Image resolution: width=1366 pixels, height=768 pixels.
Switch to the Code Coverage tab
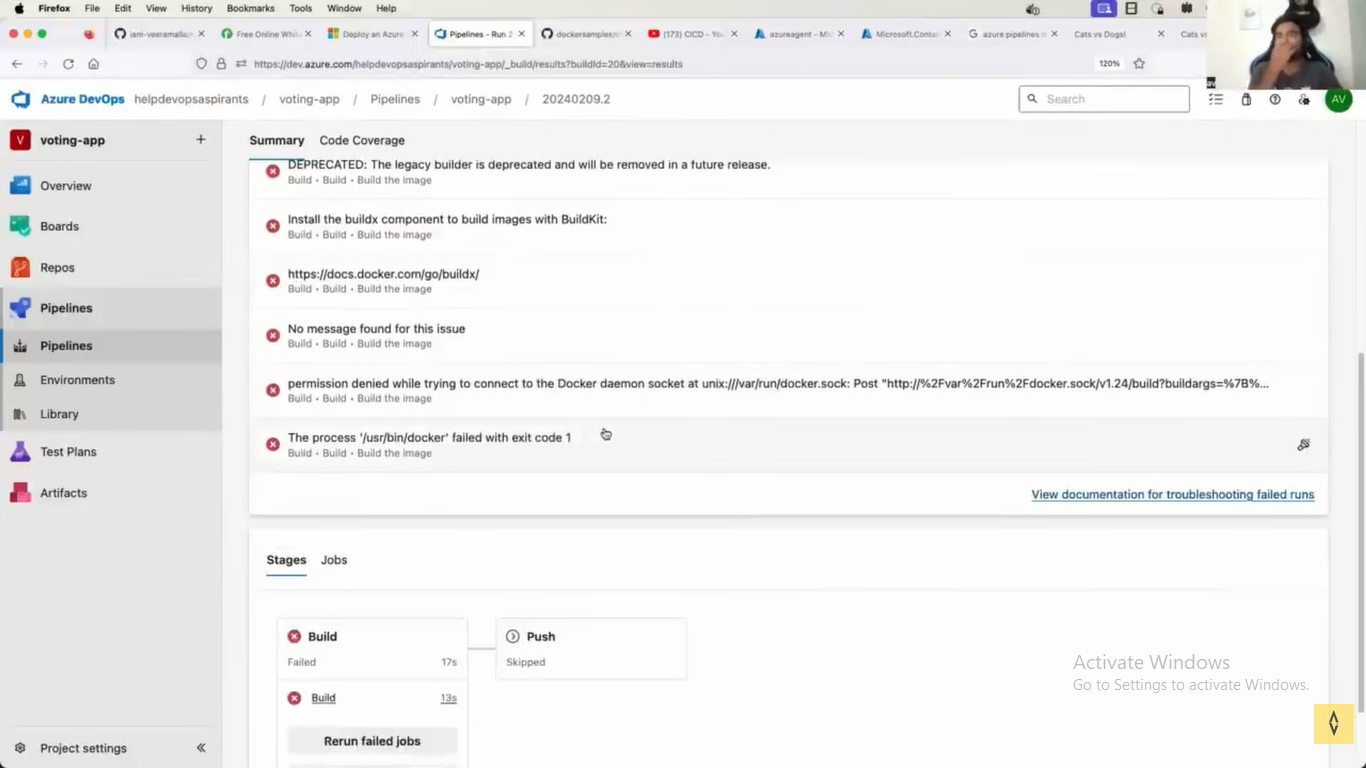click(x=362, y=140)
